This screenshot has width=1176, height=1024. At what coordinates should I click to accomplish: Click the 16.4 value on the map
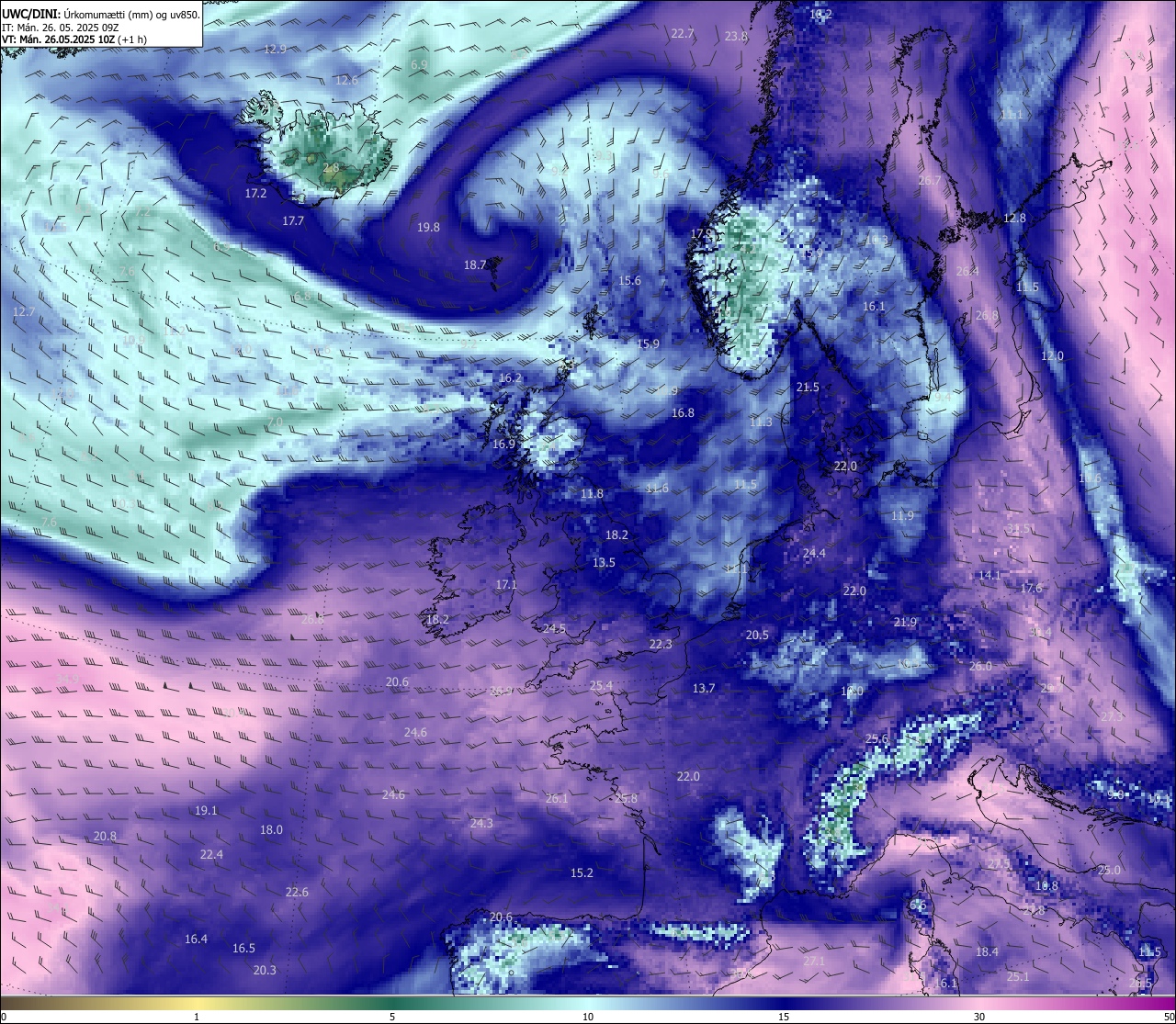(196, 940)
